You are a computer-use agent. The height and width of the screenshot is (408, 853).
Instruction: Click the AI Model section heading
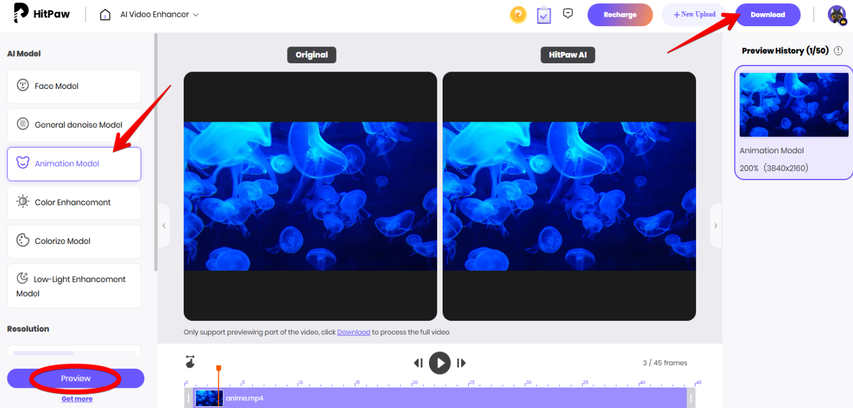point(24,53)
